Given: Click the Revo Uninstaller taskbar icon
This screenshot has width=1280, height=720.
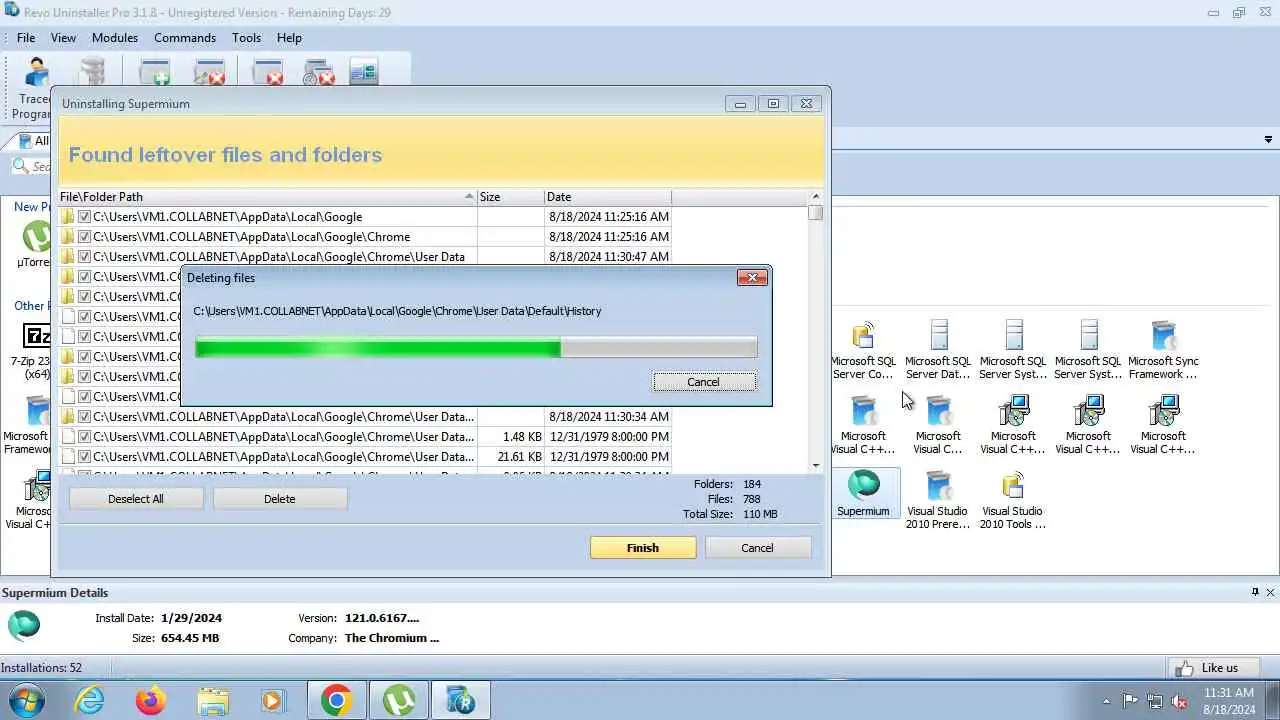Looking at the screenshot, I should (461, 701).
